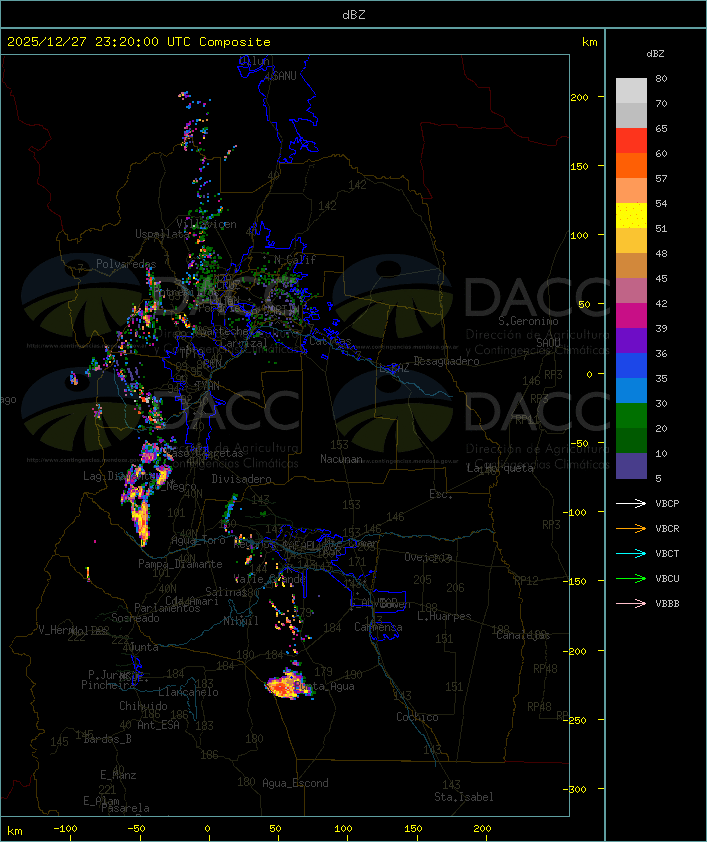Image resolution: width=707 pixels, height=842 pixels.
Task: Click the Nacunan place label
Action: pos(341,459)
